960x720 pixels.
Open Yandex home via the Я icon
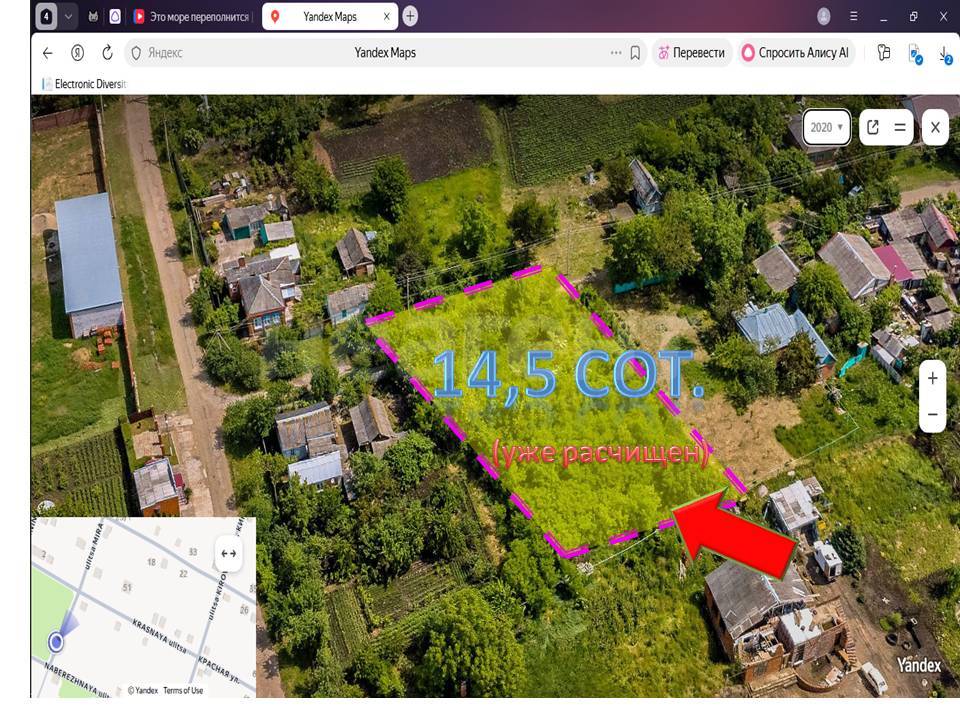(77, 53)
